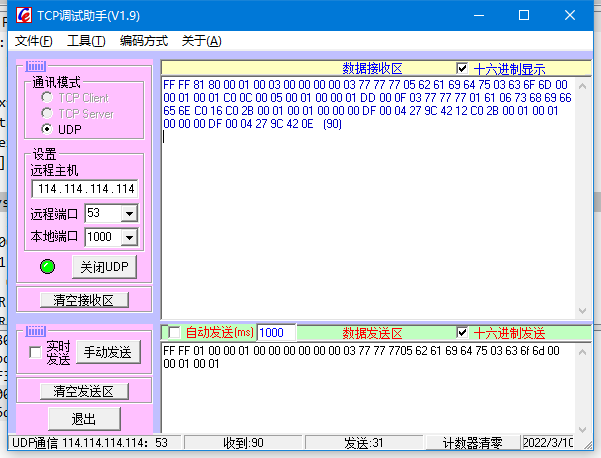The image size is (601, 458).
Task: Enable the 实时发送 checkbox
Action: 35,352
